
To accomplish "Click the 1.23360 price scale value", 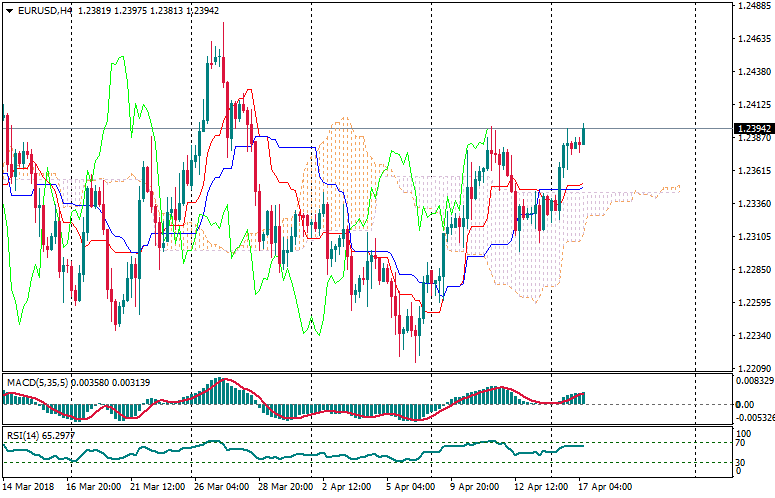I will (x=752, y=204).
